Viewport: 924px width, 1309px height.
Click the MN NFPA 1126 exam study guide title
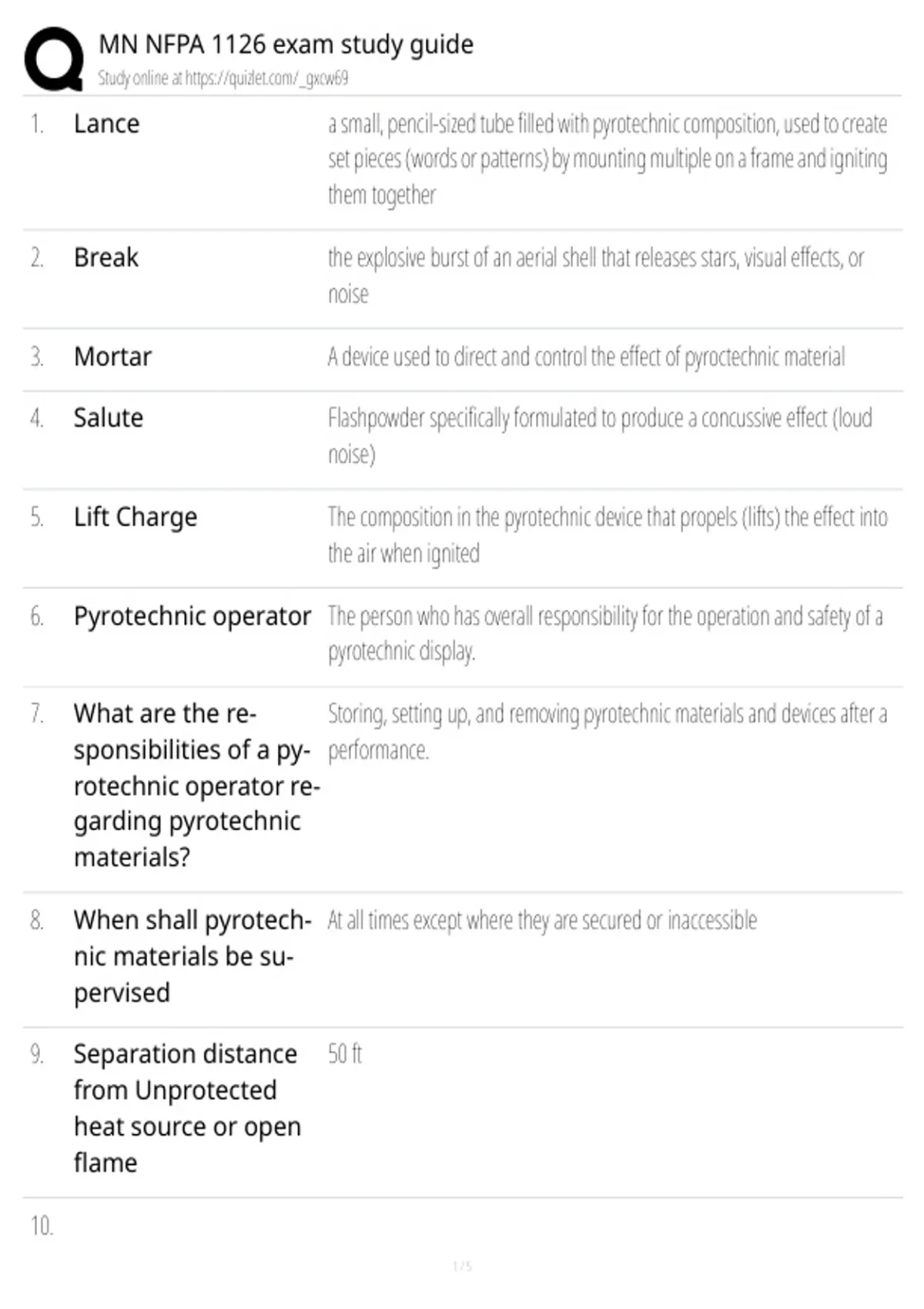click(286, 45)
